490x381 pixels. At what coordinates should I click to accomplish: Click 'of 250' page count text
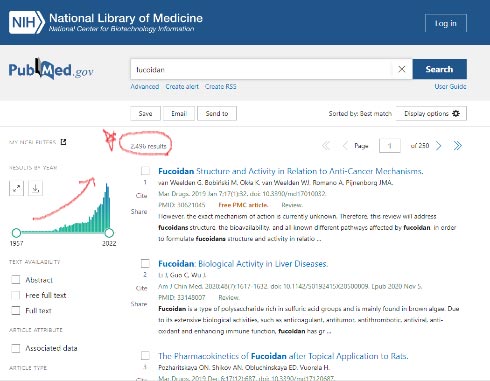click(x=420, y=146)
